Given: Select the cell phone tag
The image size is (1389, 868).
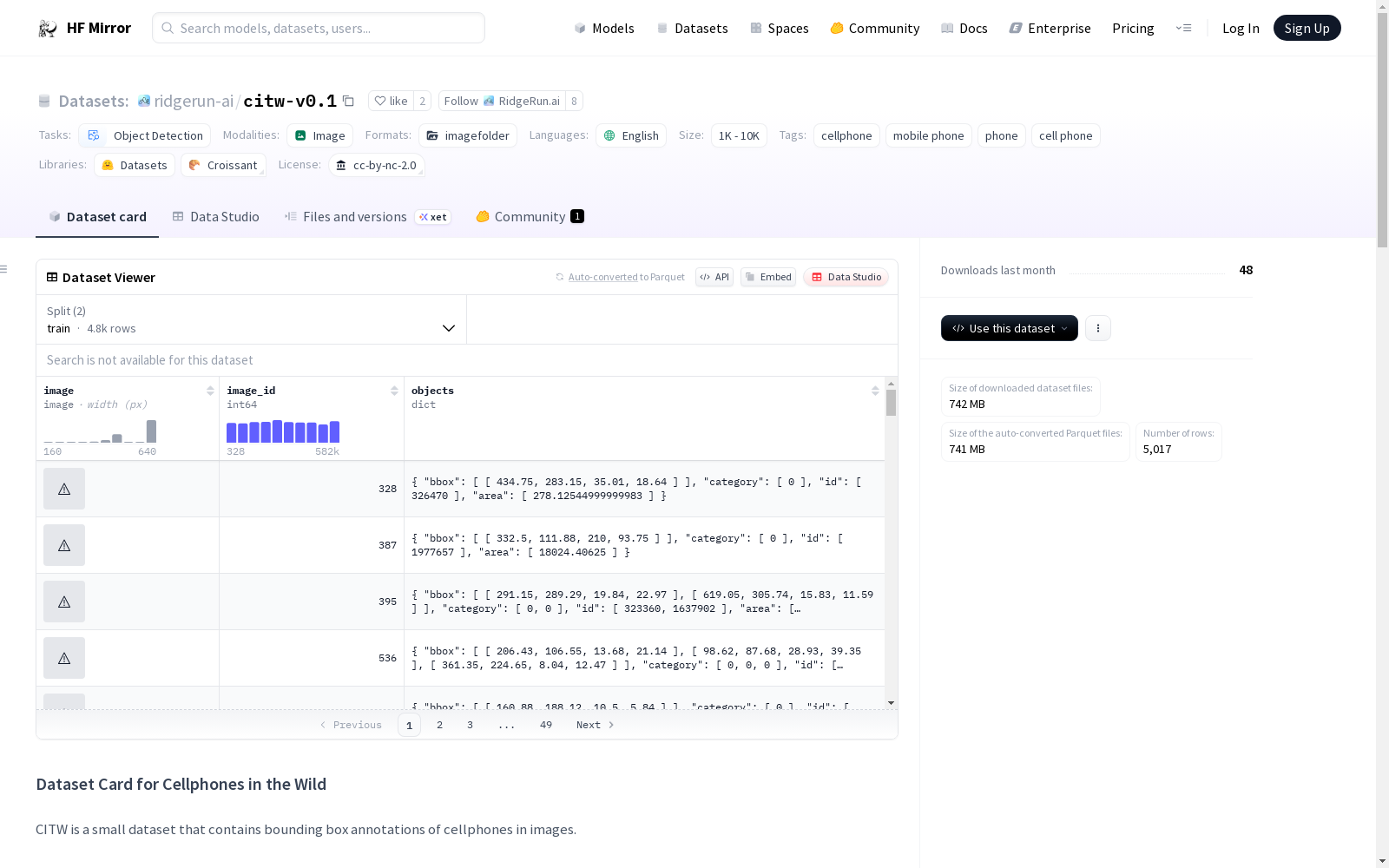Looking at the screenshot, I should [x=1065, y=135].
